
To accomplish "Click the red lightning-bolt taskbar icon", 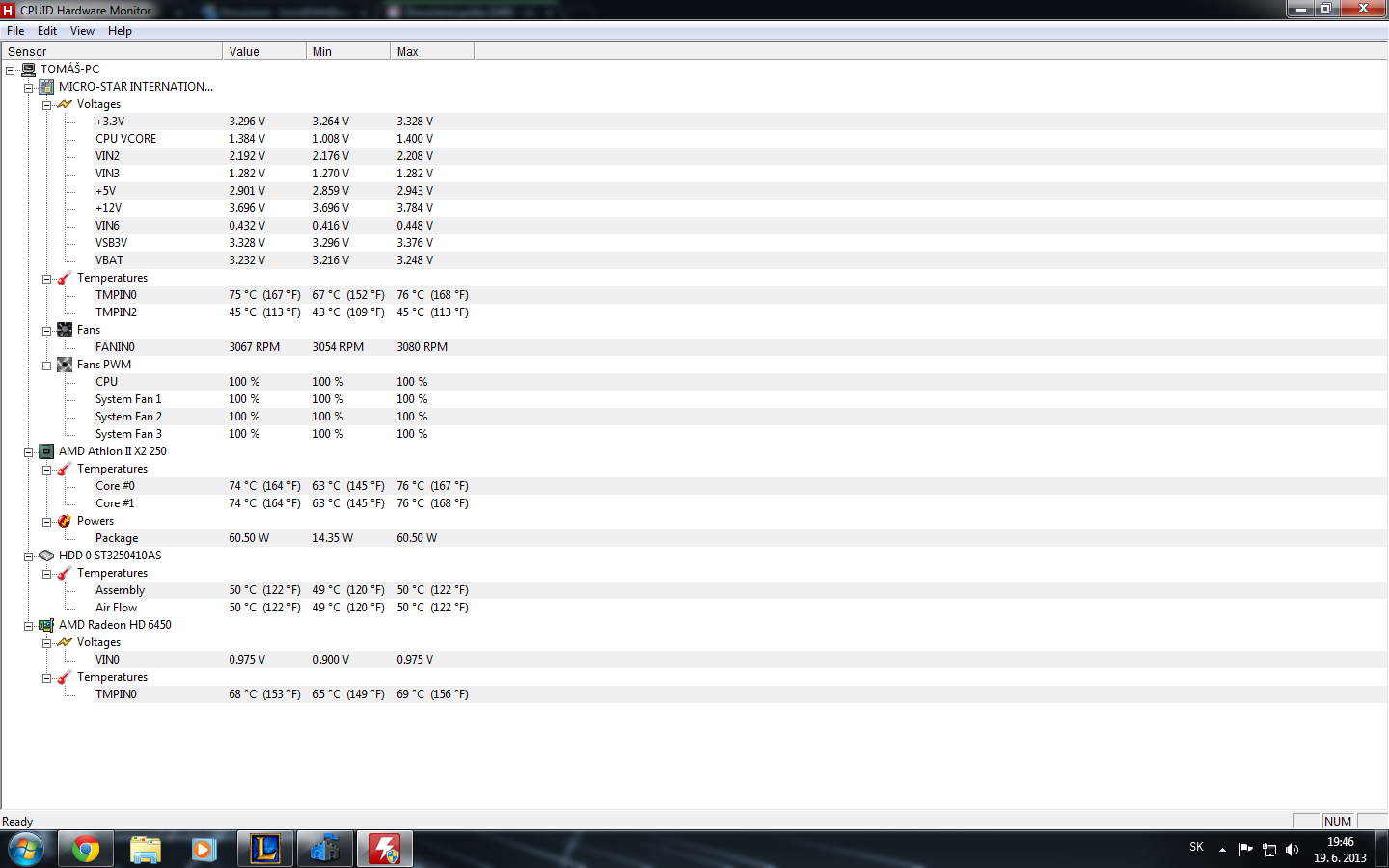I will pos(385,850).
